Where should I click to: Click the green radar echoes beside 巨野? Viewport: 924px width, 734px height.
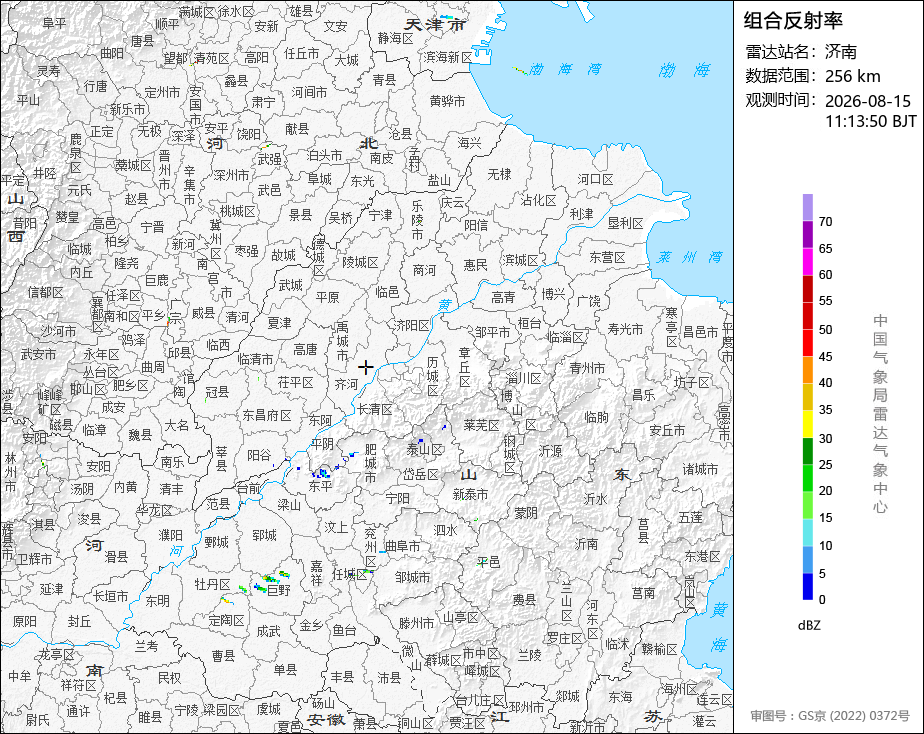click(271, 578)
